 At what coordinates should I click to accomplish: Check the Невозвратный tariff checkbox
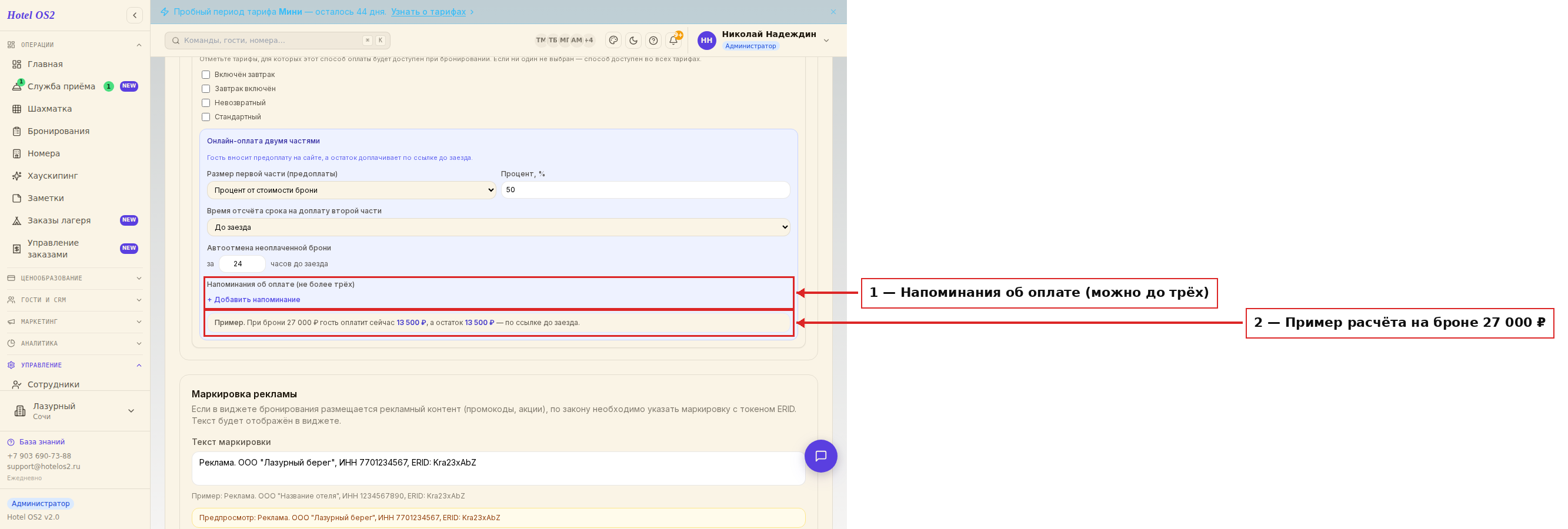coord(206,103)
